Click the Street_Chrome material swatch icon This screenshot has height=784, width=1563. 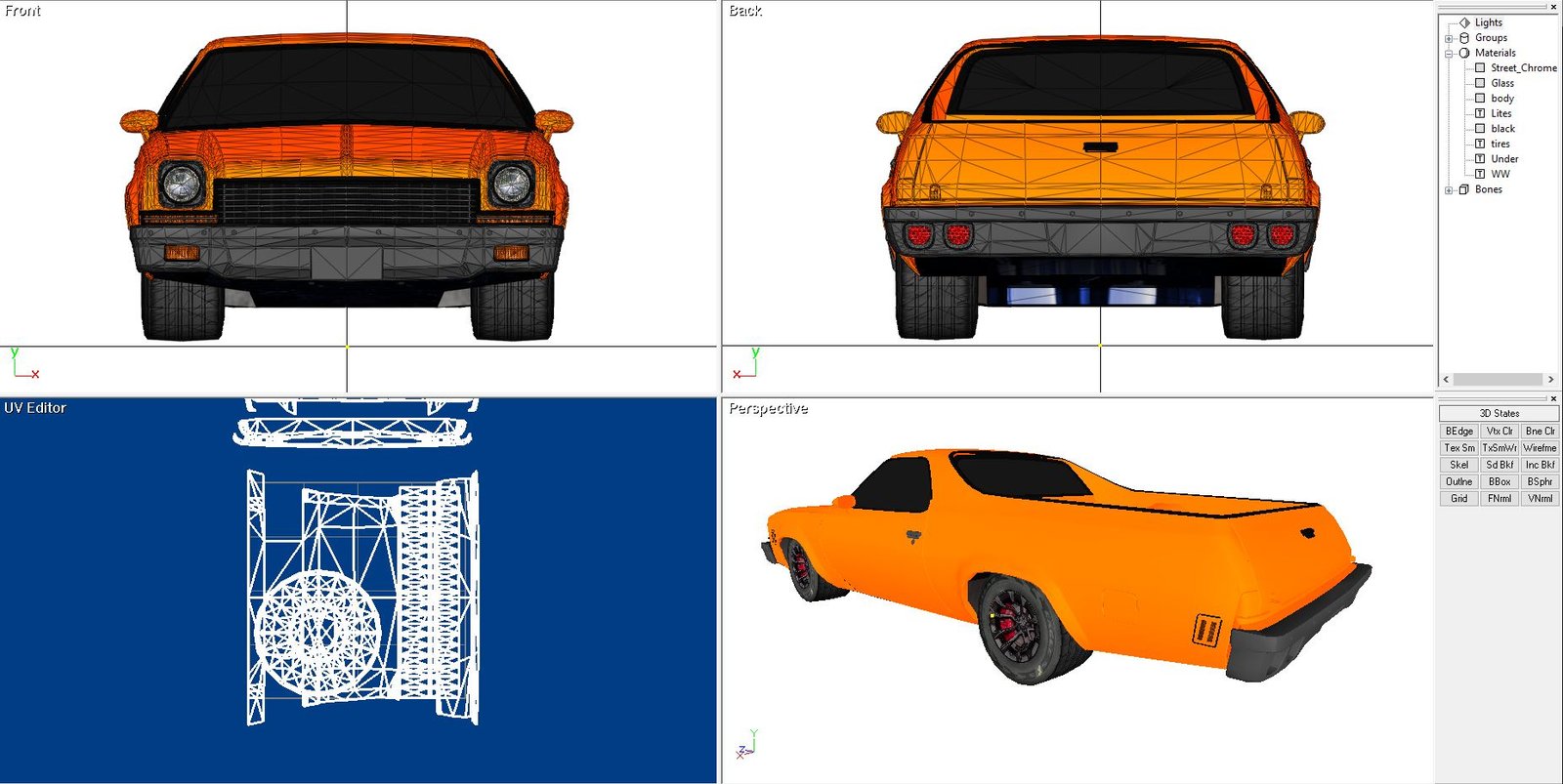pos(1480,68)
